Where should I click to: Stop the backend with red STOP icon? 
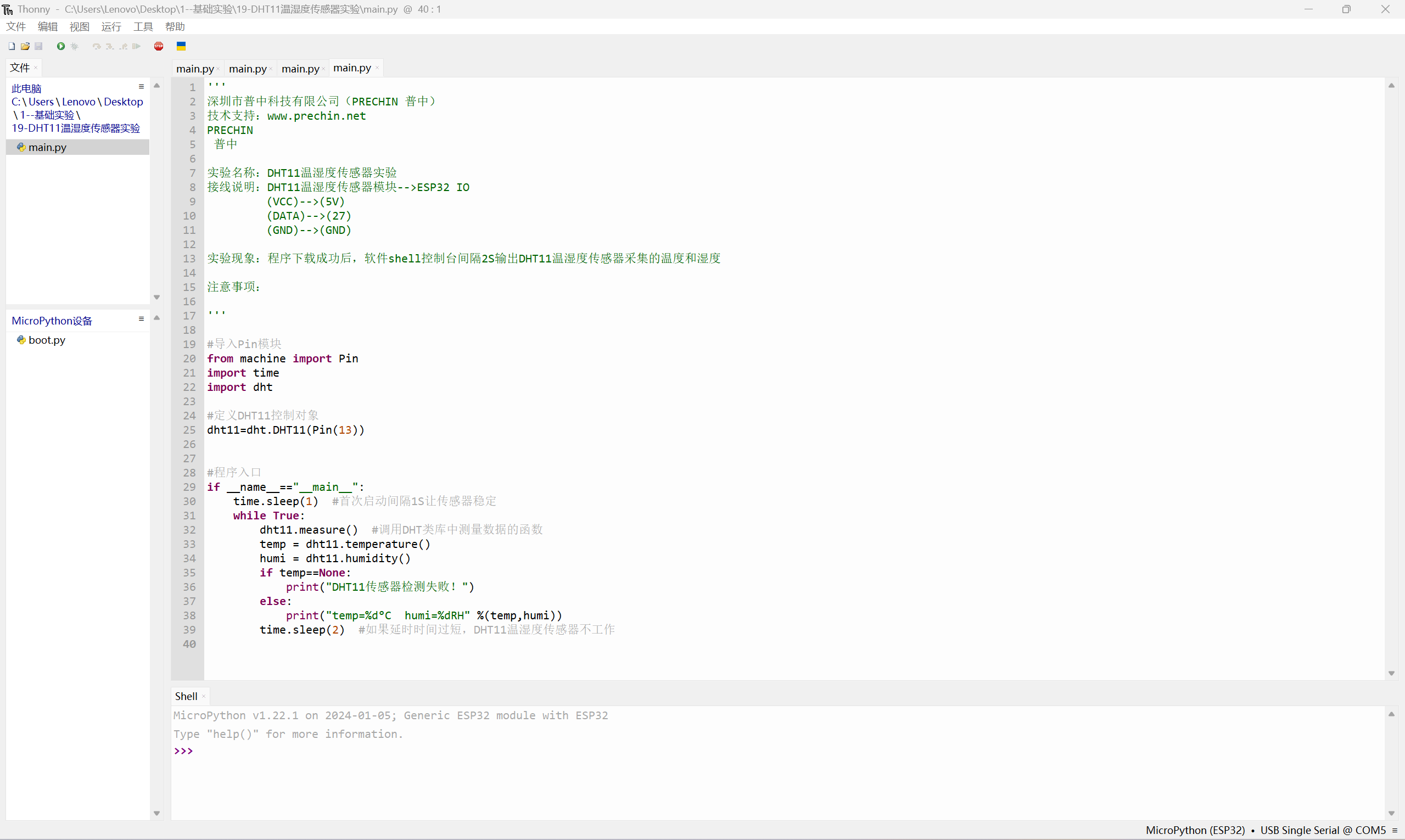pyautogui.click(x=159, y=47)
